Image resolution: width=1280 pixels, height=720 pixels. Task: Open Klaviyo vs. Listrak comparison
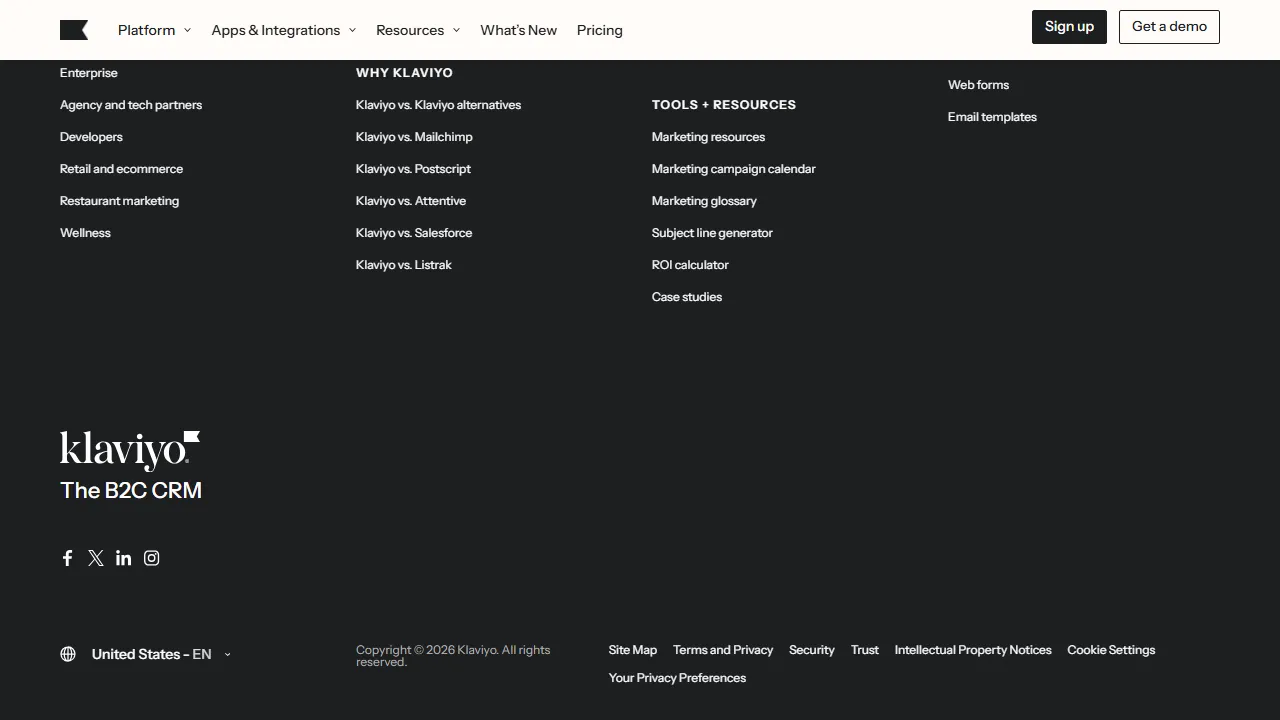point(404,265)
